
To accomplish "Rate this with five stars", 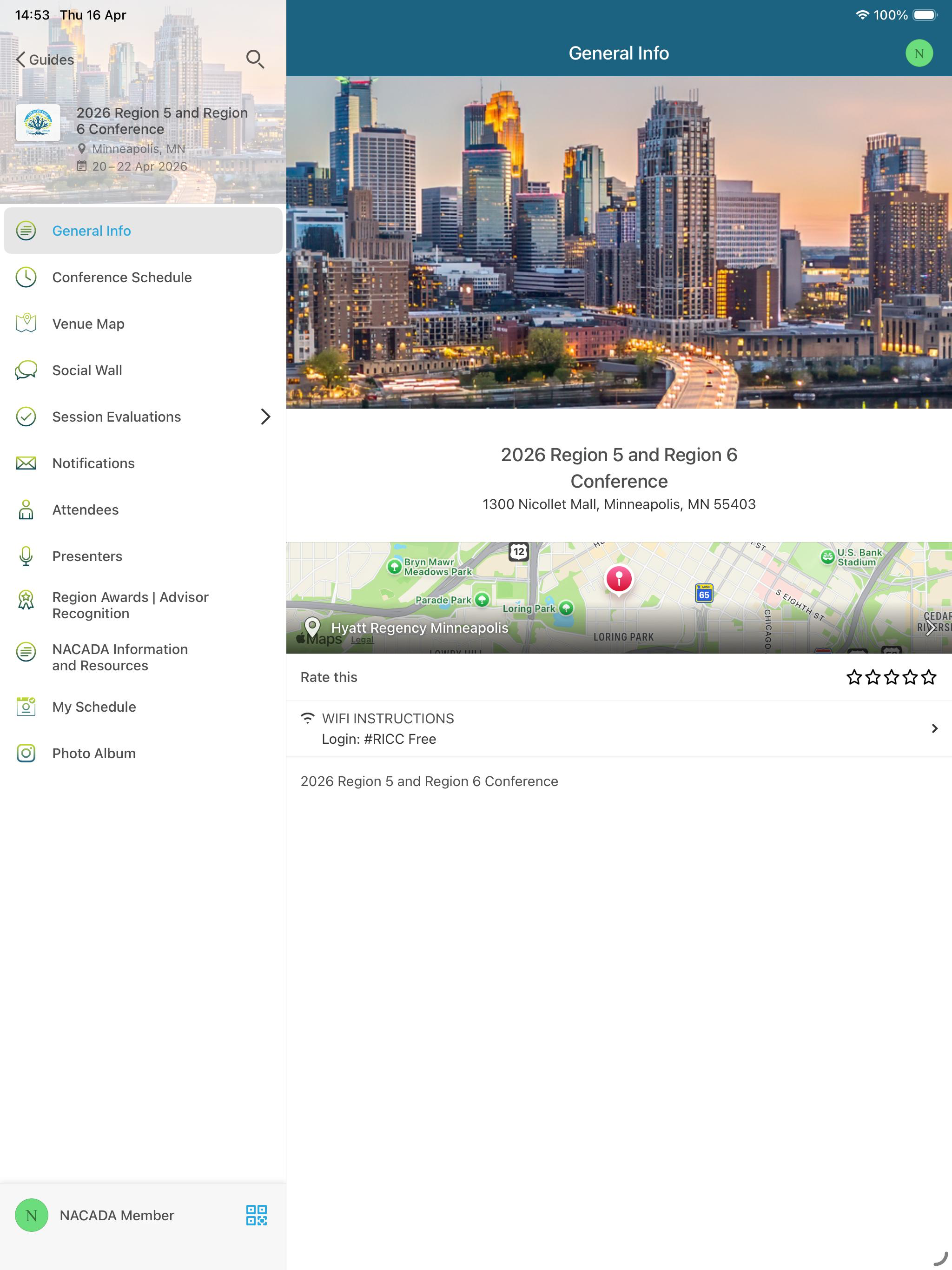I will point(928,677).
